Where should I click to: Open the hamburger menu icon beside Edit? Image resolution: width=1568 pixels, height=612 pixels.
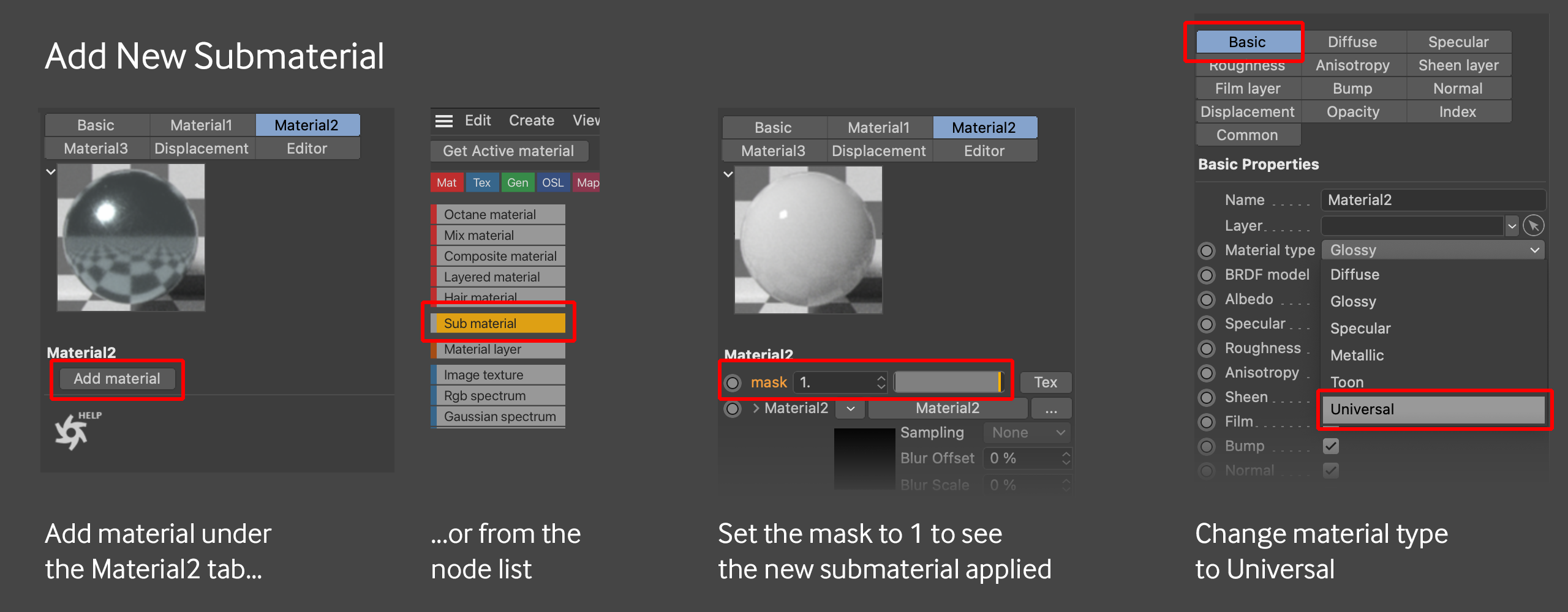[443, 121]
